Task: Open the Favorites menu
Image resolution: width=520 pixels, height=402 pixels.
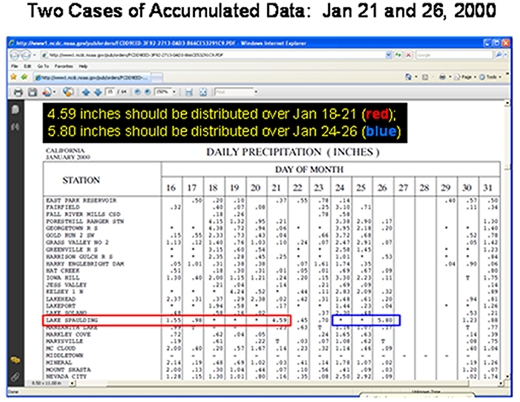Action: click(x=64, y=66)
